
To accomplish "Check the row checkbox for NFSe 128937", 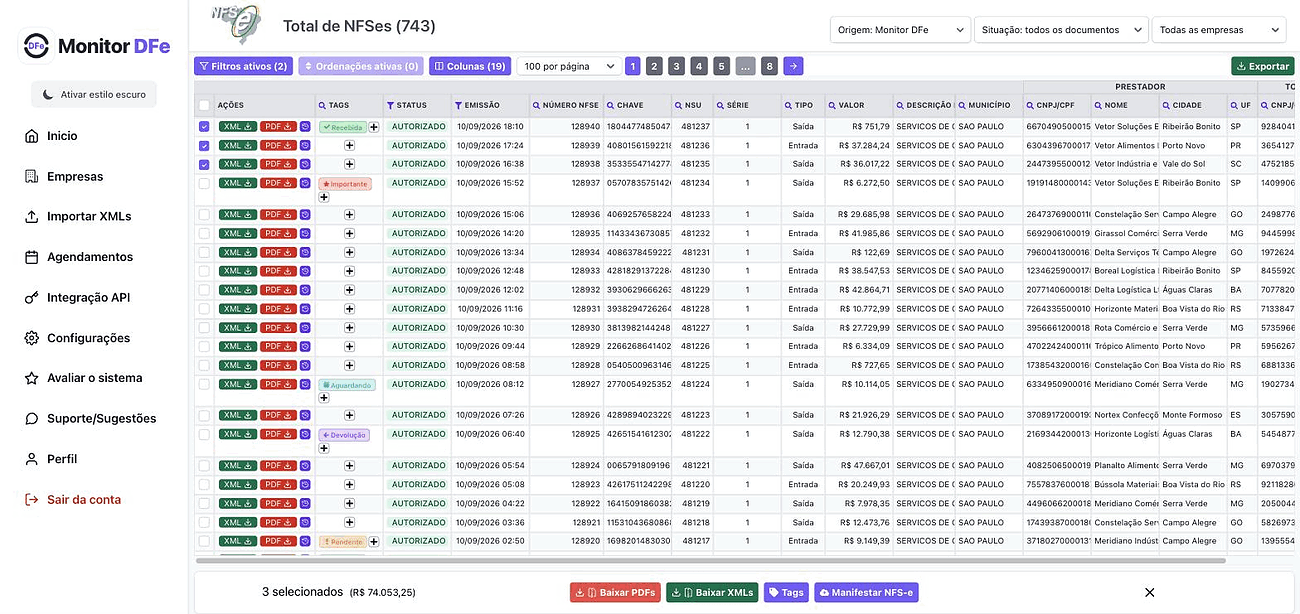I will (204, 183).
